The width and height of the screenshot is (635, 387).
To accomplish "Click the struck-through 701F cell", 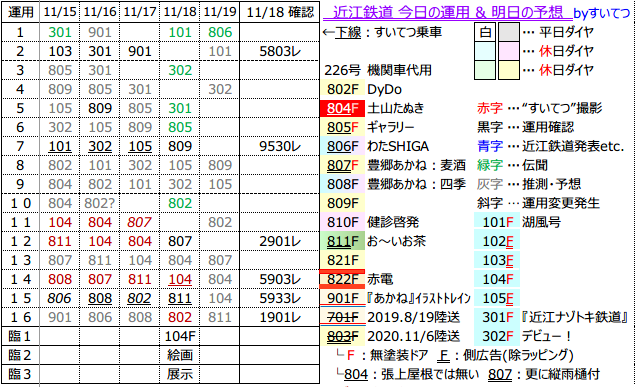I will pyautogui.click(x=343, y=317).
